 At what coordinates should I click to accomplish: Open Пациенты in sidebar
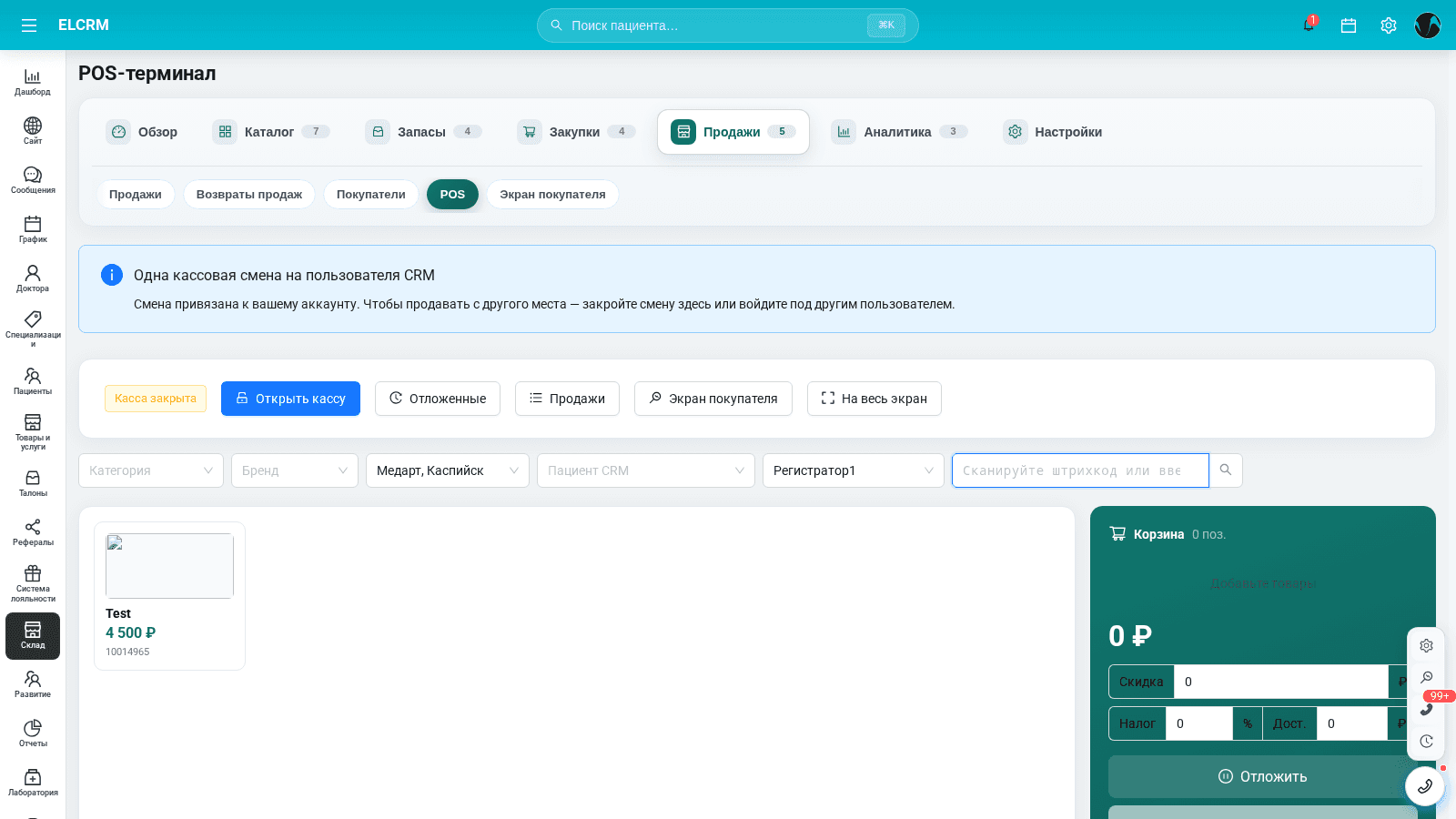(x=33, y=381)
